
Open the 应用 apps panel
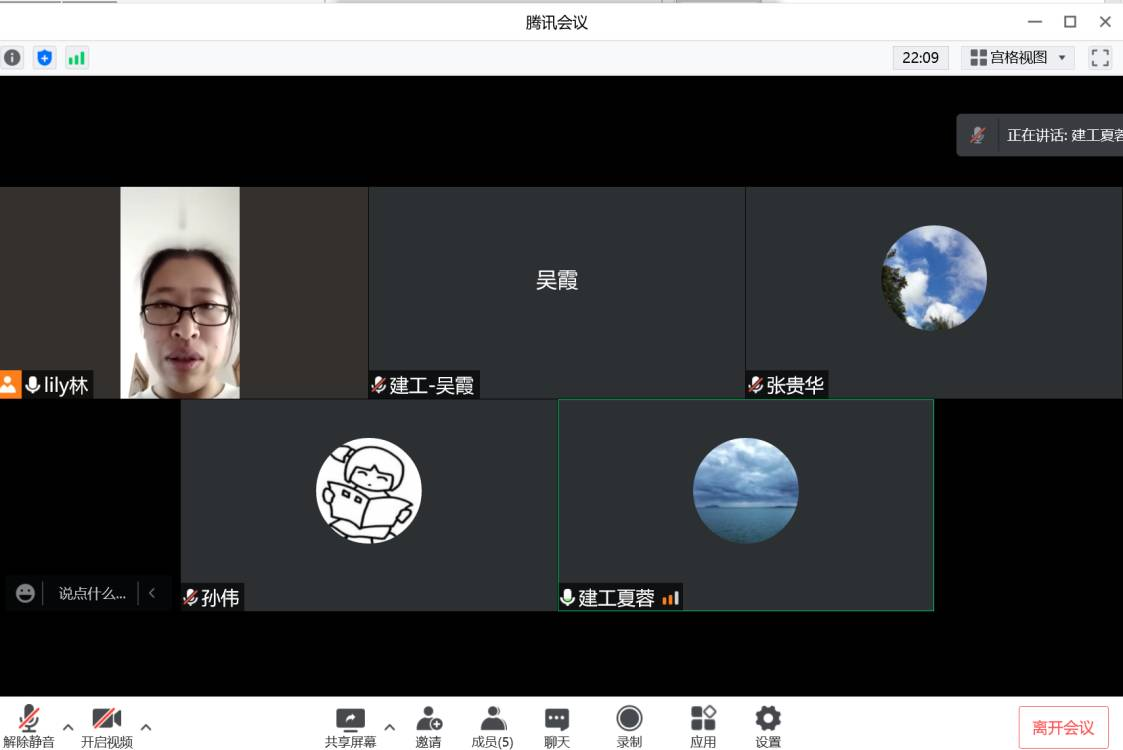tap(703, 726)
